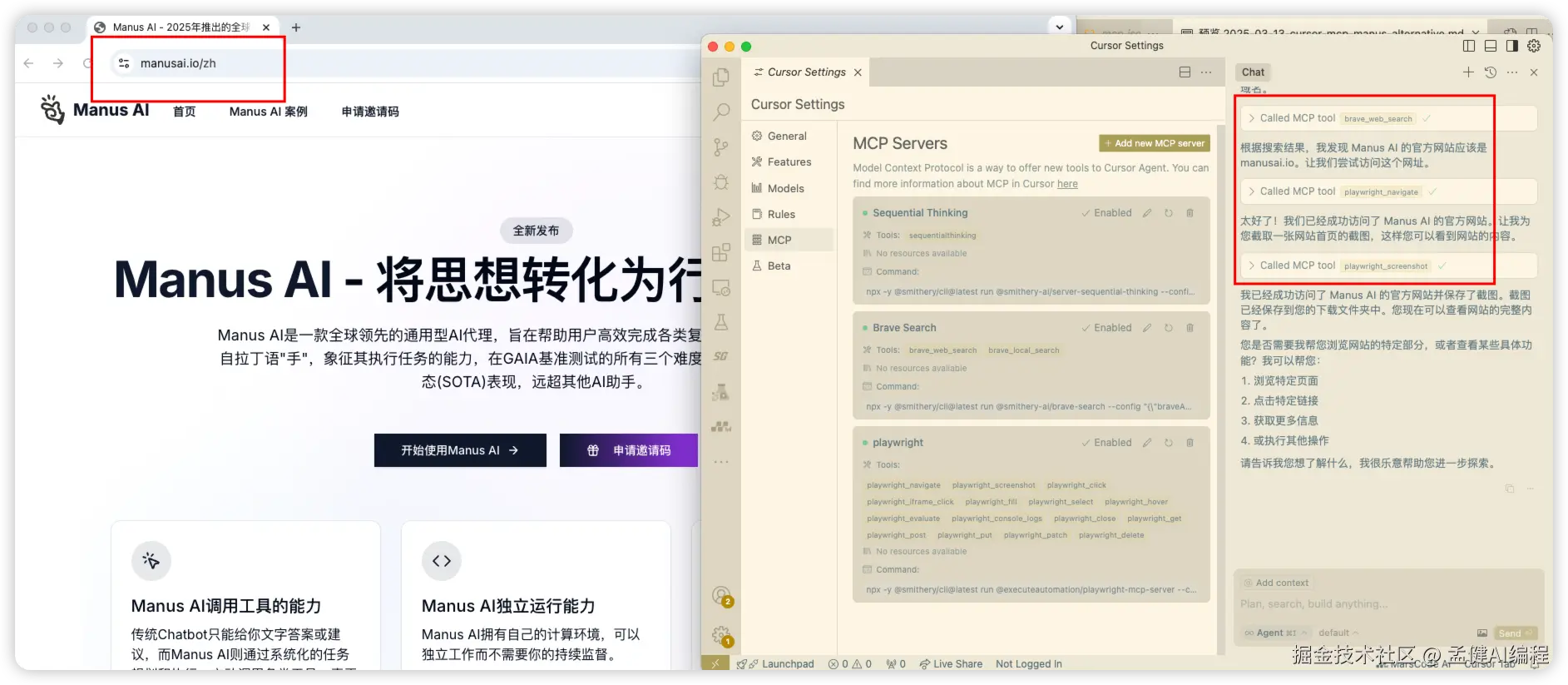Screen dimensions: 1568x685
Task: Expand the playwright_screenshot MCP tool call
Action: pos(1387,266)
